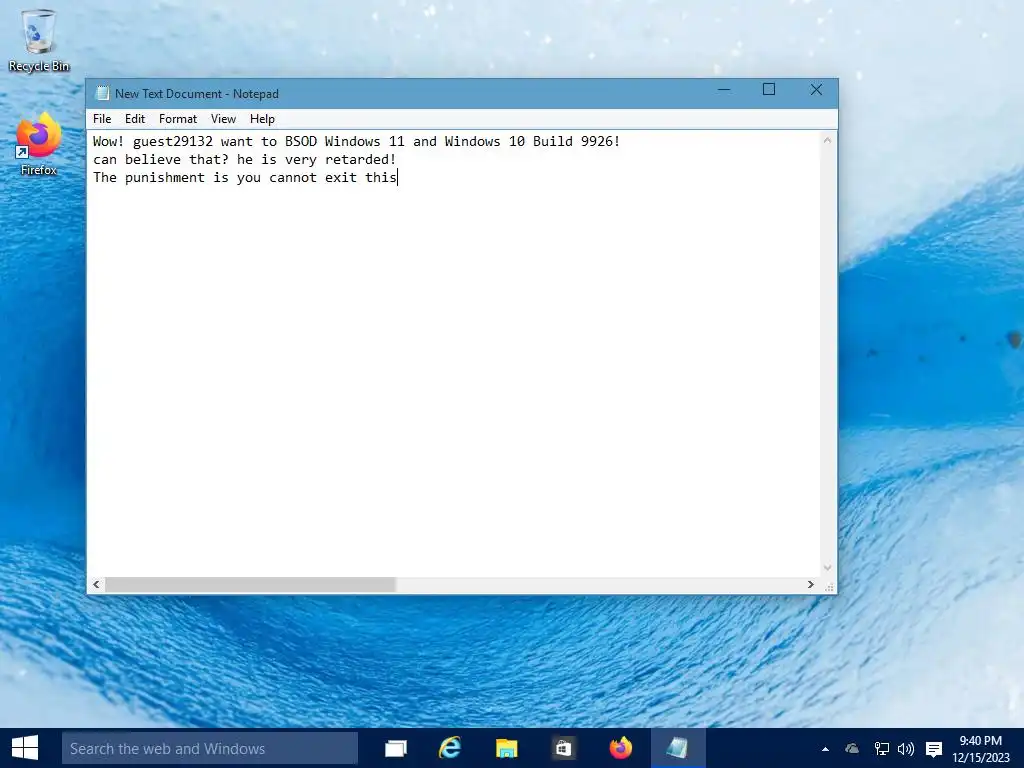Open the Help menu
This screenshot has width=1024, height=768.
coord(262,119)
